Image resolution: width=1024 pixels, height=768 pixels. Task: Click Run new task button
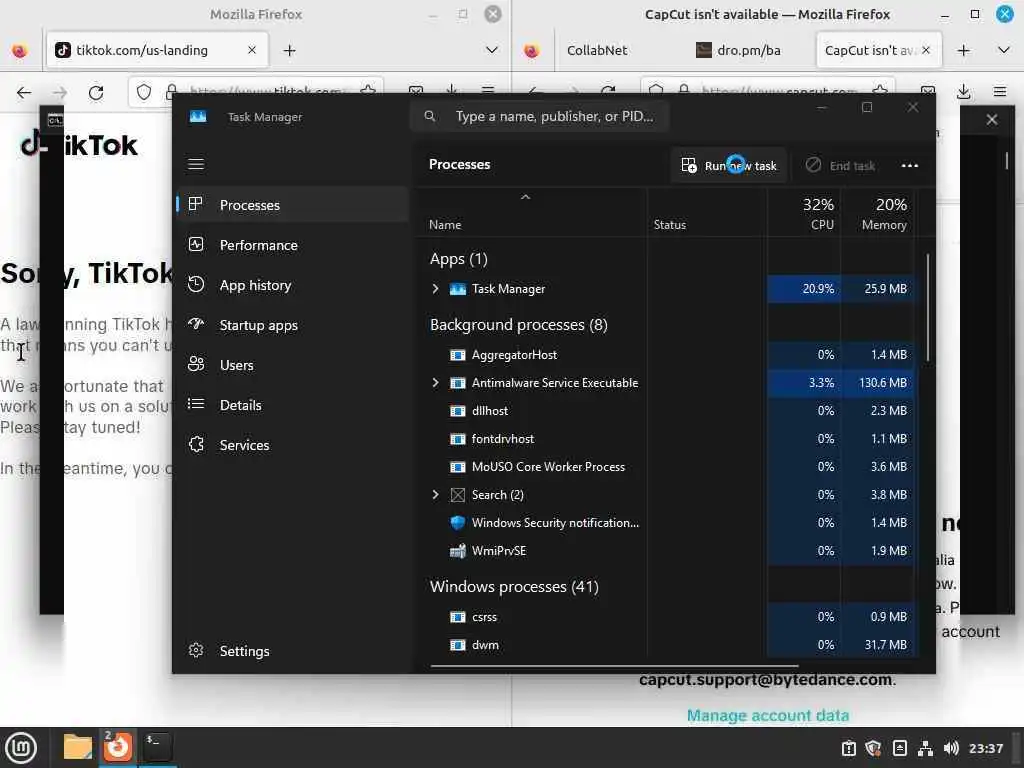729,165
